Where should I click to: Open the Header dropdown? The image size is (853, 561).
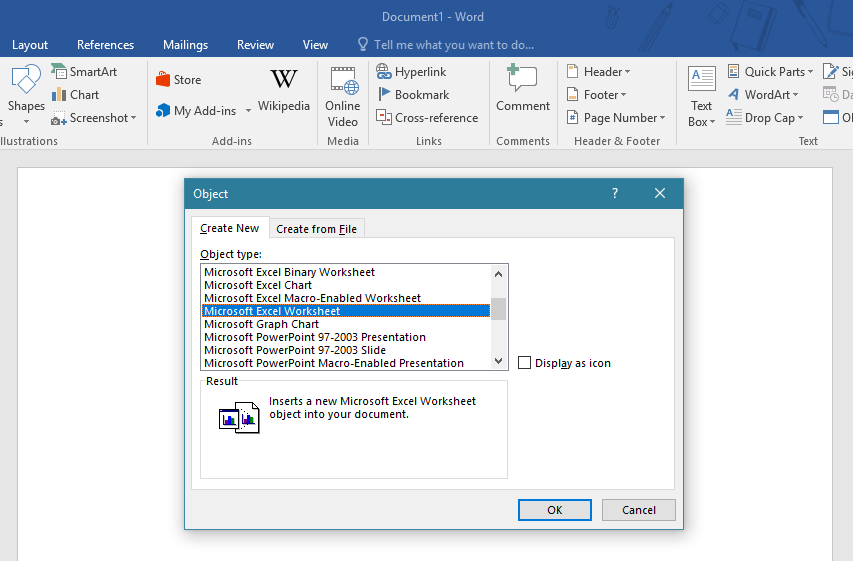point(598,72)
